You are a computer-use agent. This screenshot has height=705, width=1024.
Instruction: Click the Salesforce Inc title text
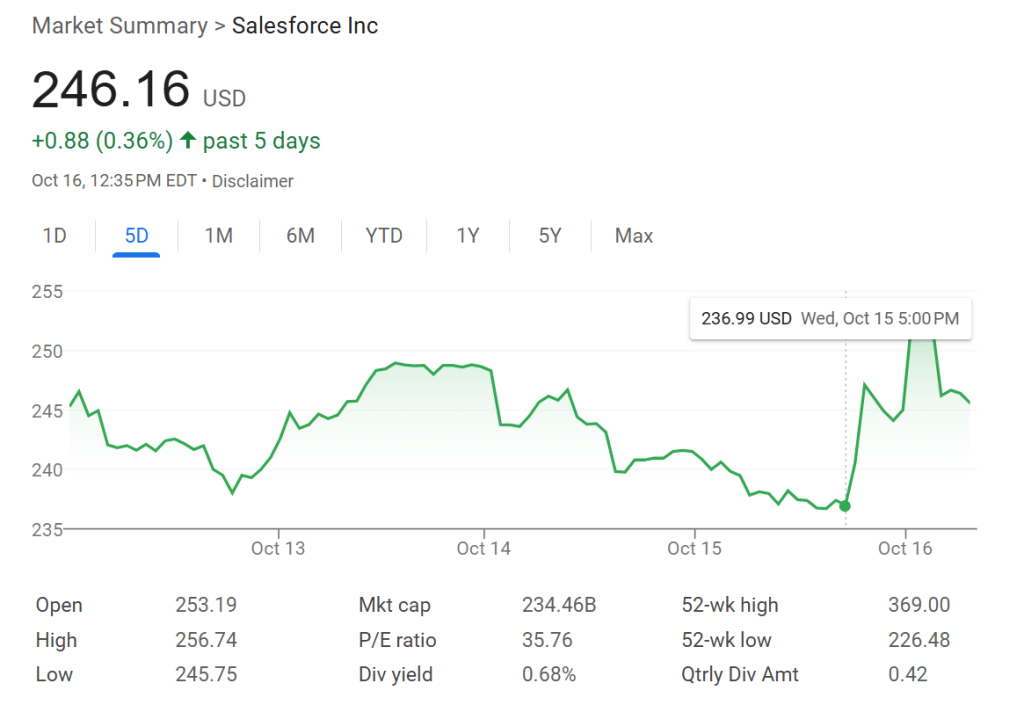pos(305,26)
